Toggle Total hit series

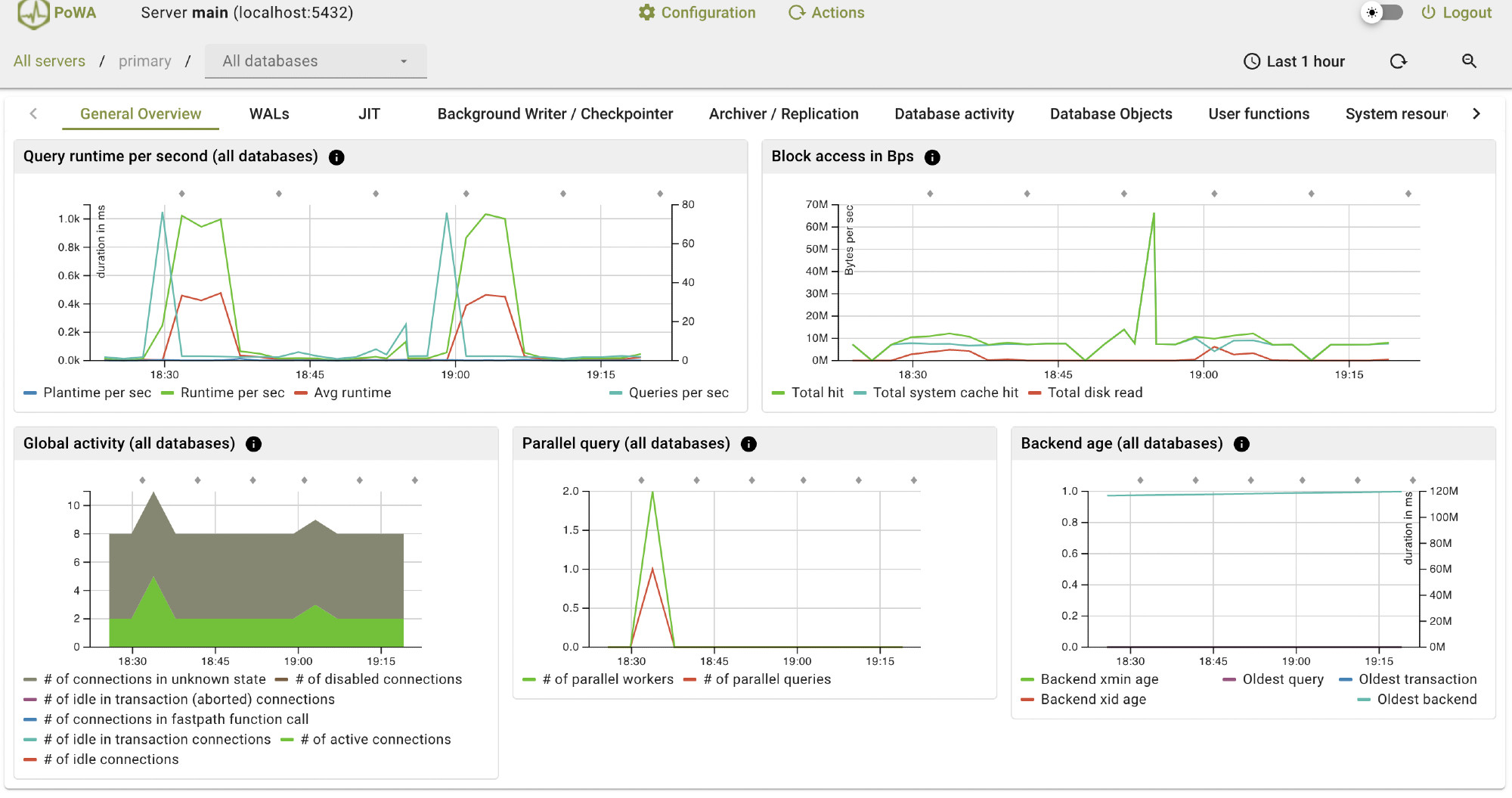point(807,393)
